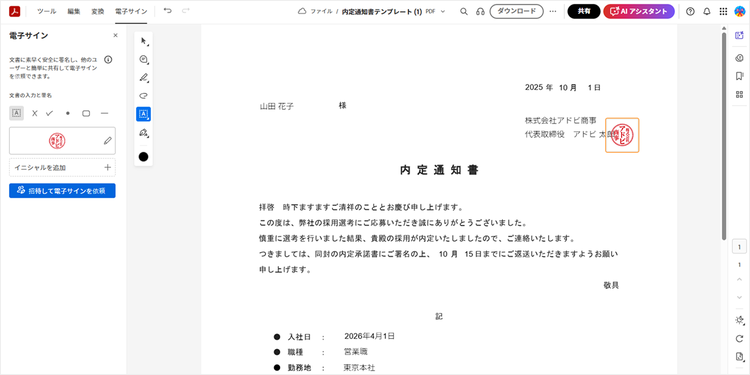Click the placed red stamp on the document

[x=622, y=135]
